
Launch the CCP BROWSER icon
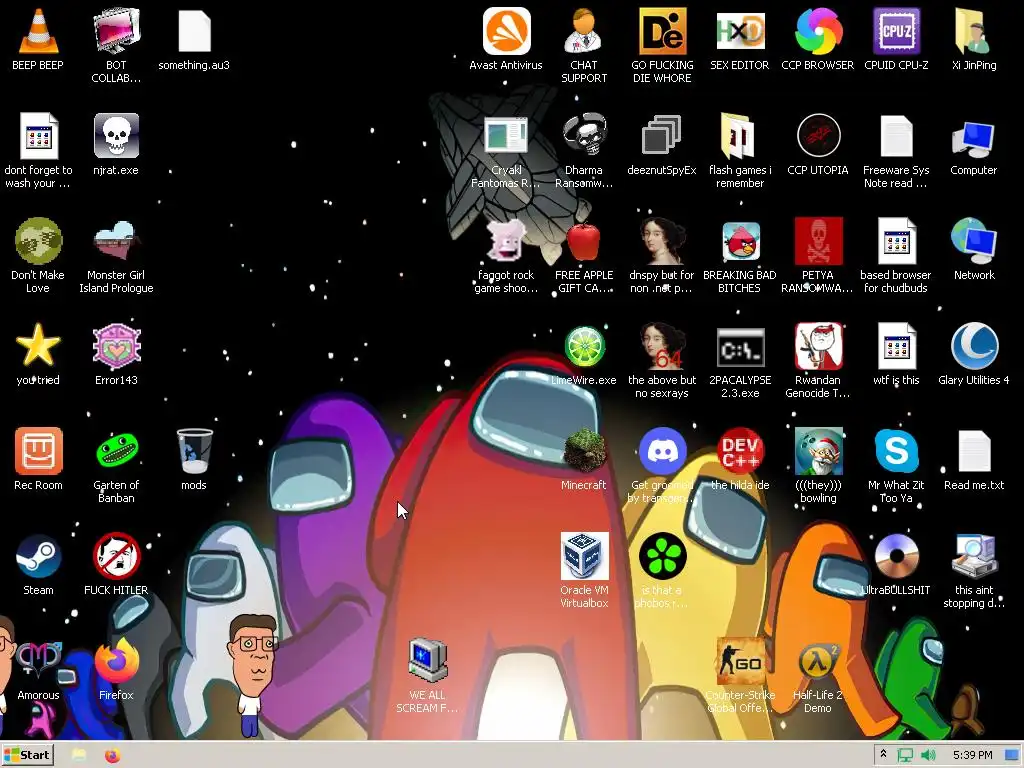(818, 31)
